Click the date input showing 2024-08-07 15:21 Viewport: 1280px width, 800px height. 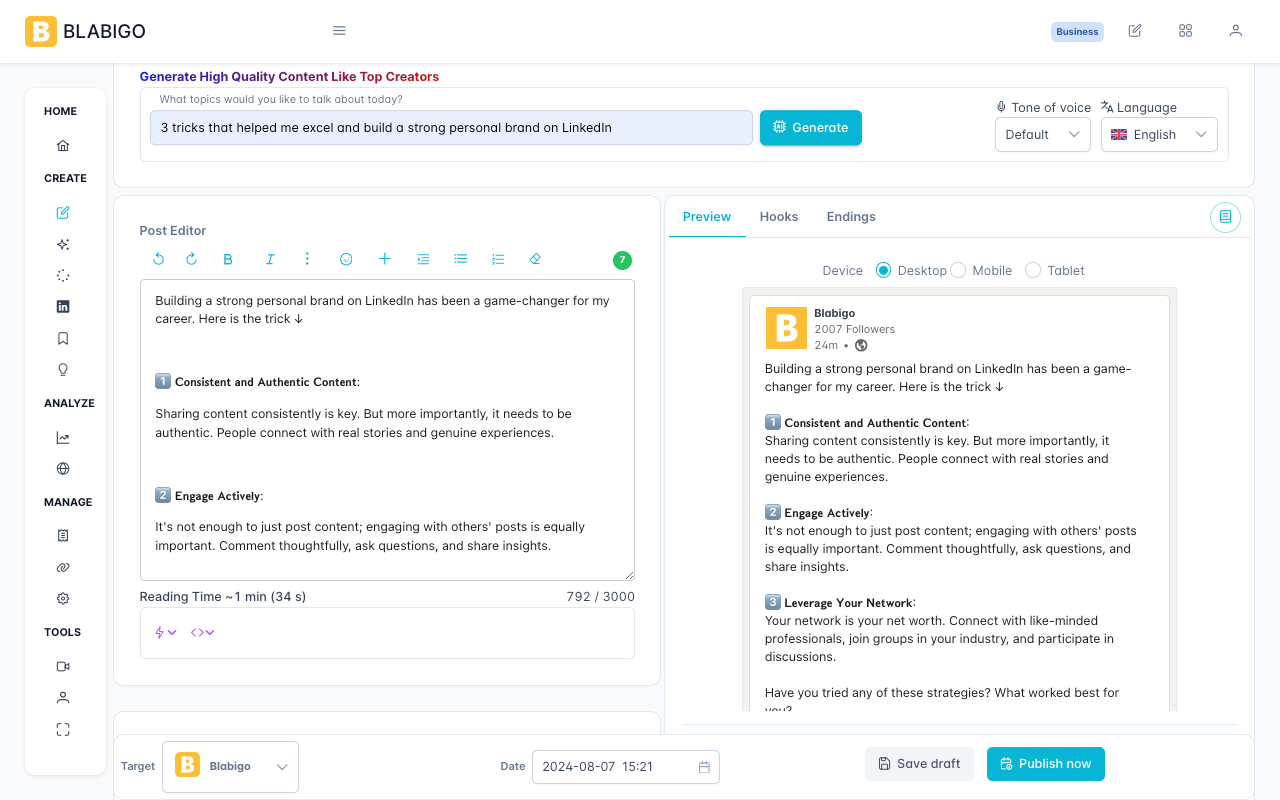(626, 767)
